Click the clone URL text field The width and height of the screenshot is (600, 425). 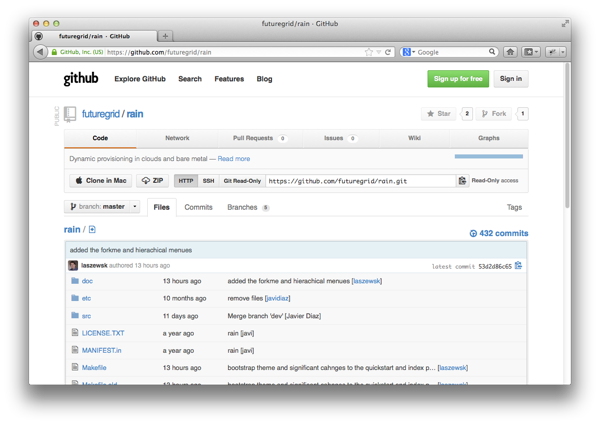tap(361, 181)
